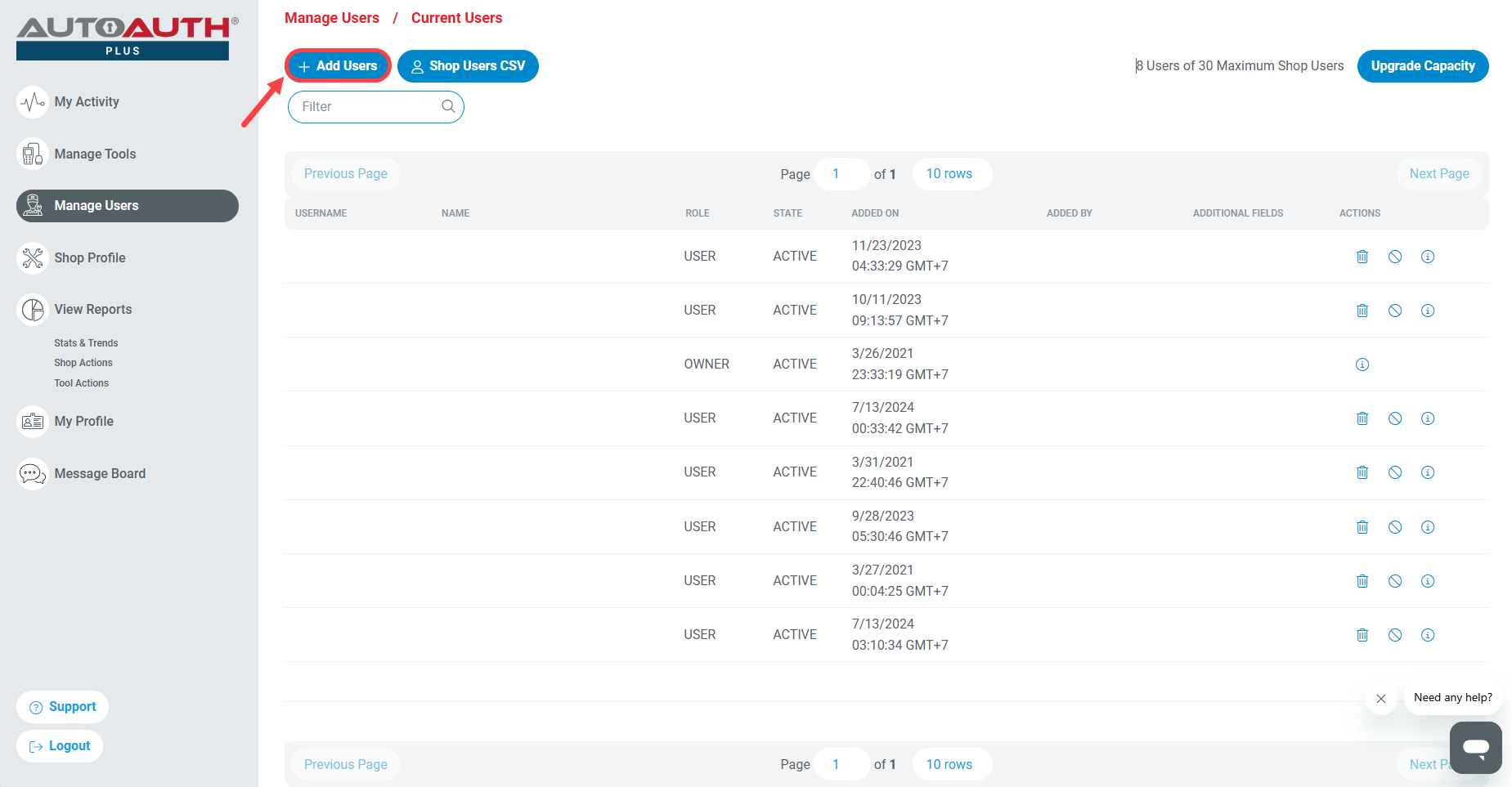Dismiss the 'Need any help?' popup
The height and width of the screenshot is (787, 1512).
click(x=1381, y=699)
